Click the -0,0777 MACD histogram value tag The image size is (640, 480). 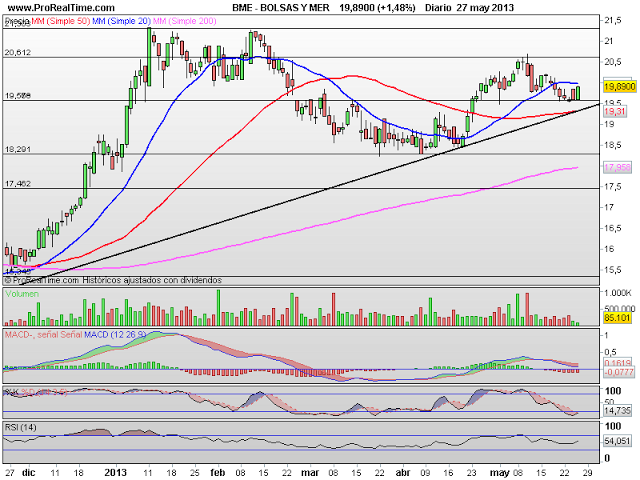click(619, 372)
